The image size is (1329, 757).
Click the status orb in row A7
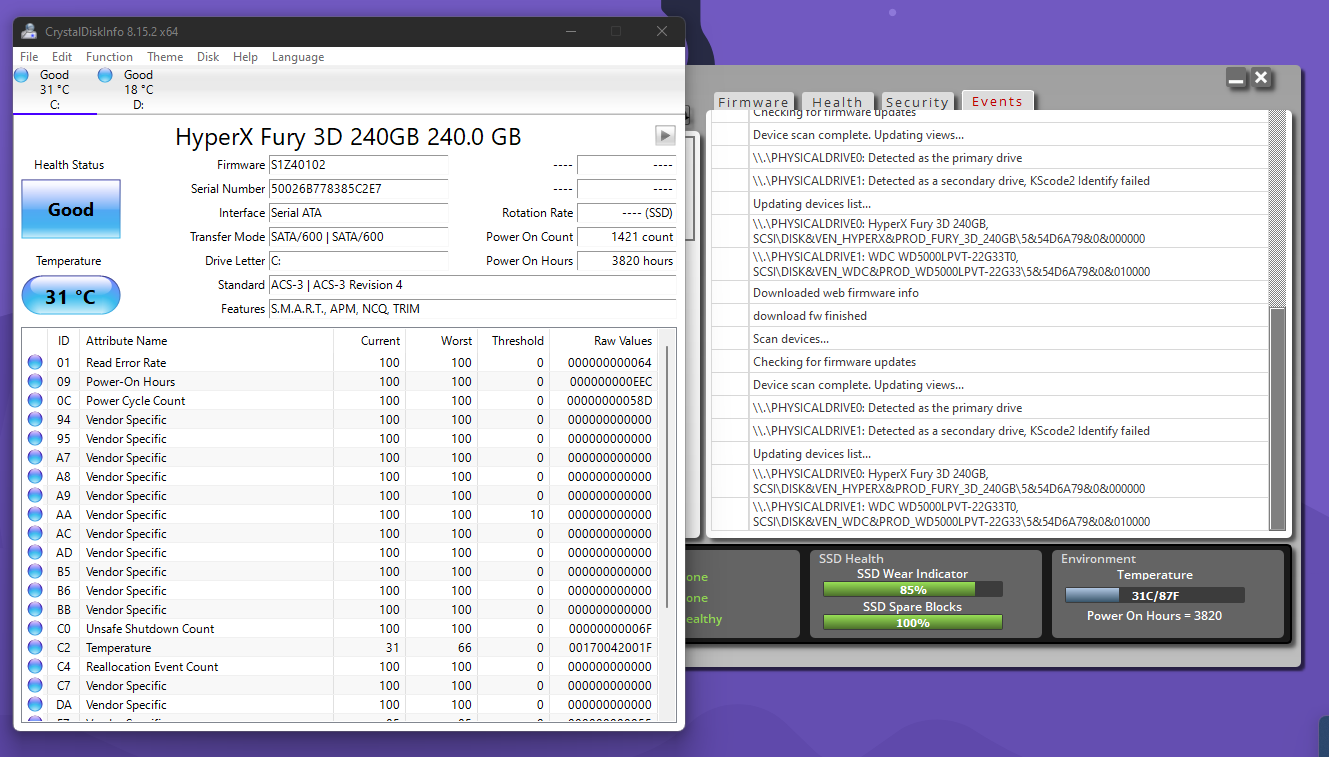click(35, 458)
